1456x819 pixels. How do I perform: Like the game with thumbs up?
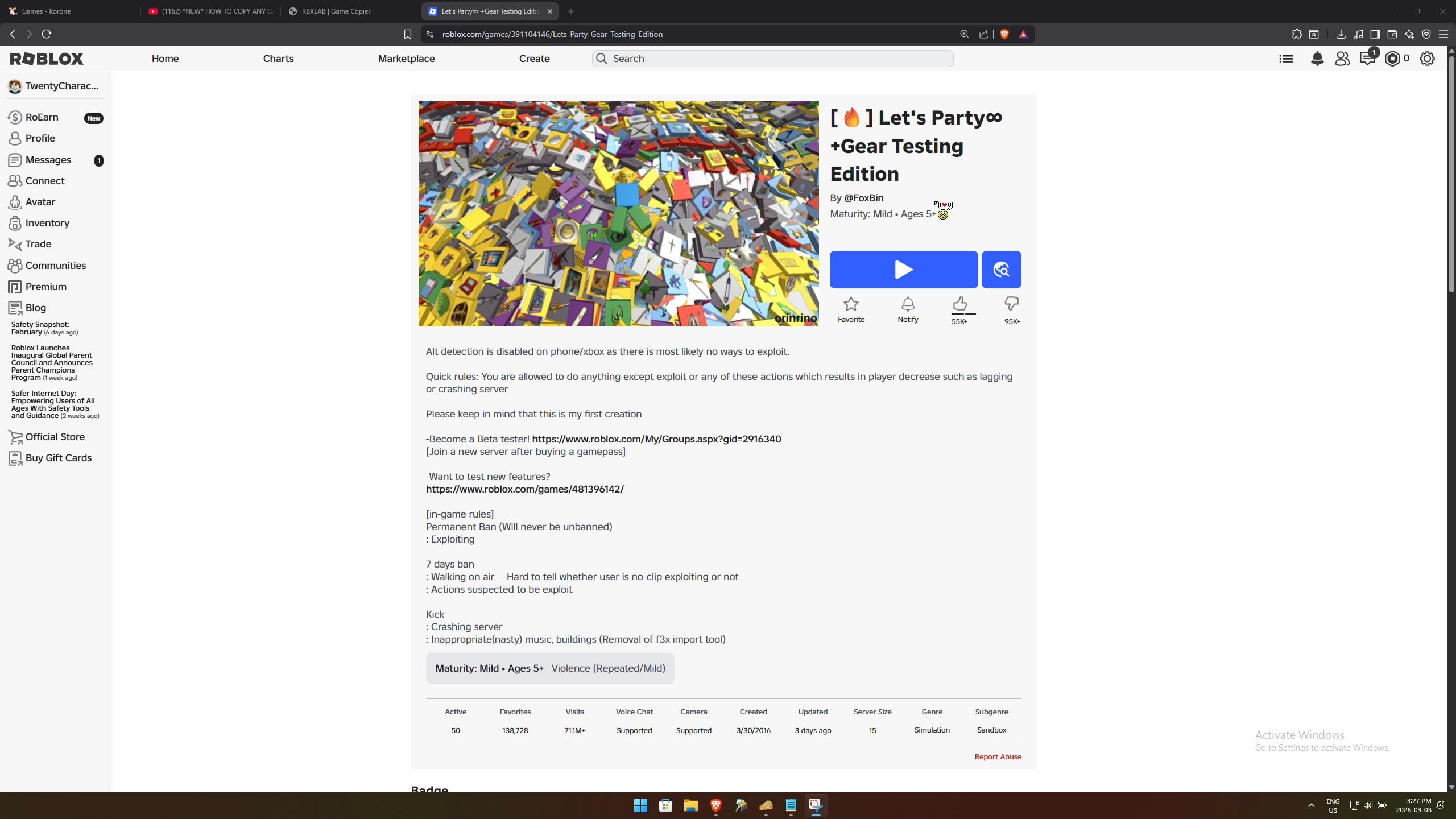(959, 304)
